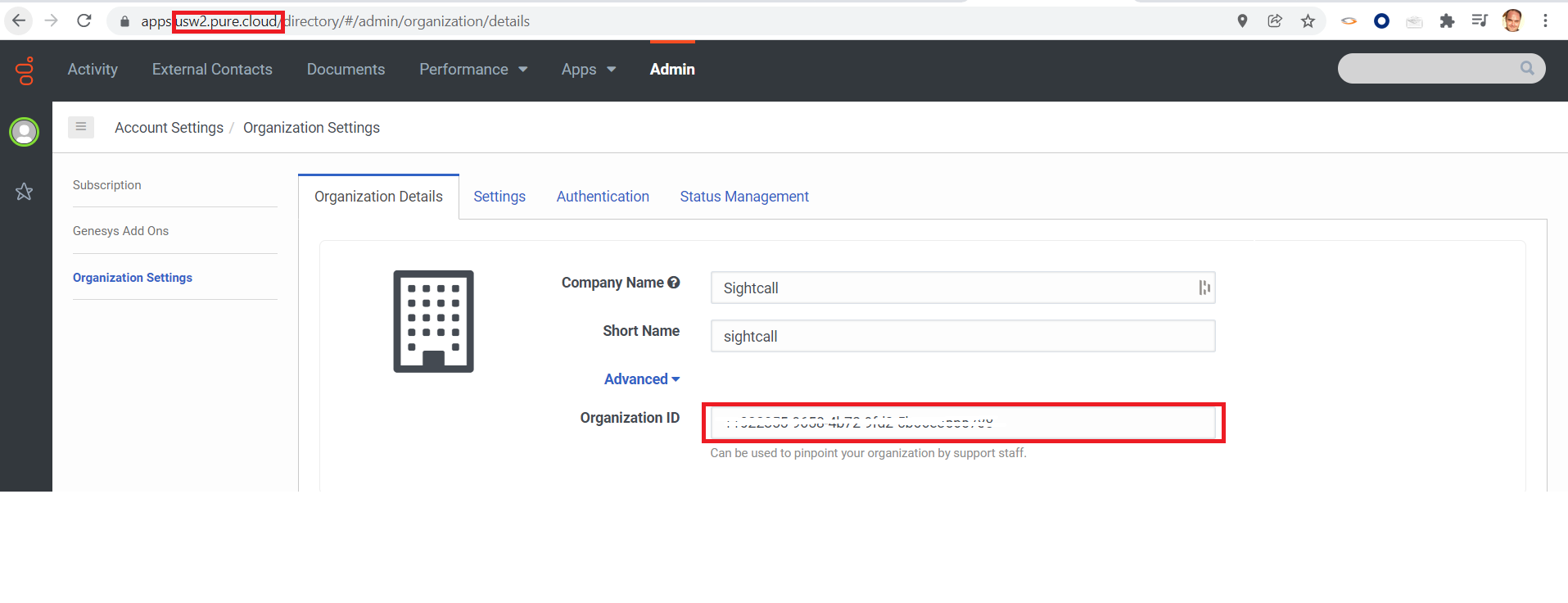Image resolution: width=1568 pixels, height=603 pixels.
Task: Open the Activity menu item
Action: tap(93, 70)
